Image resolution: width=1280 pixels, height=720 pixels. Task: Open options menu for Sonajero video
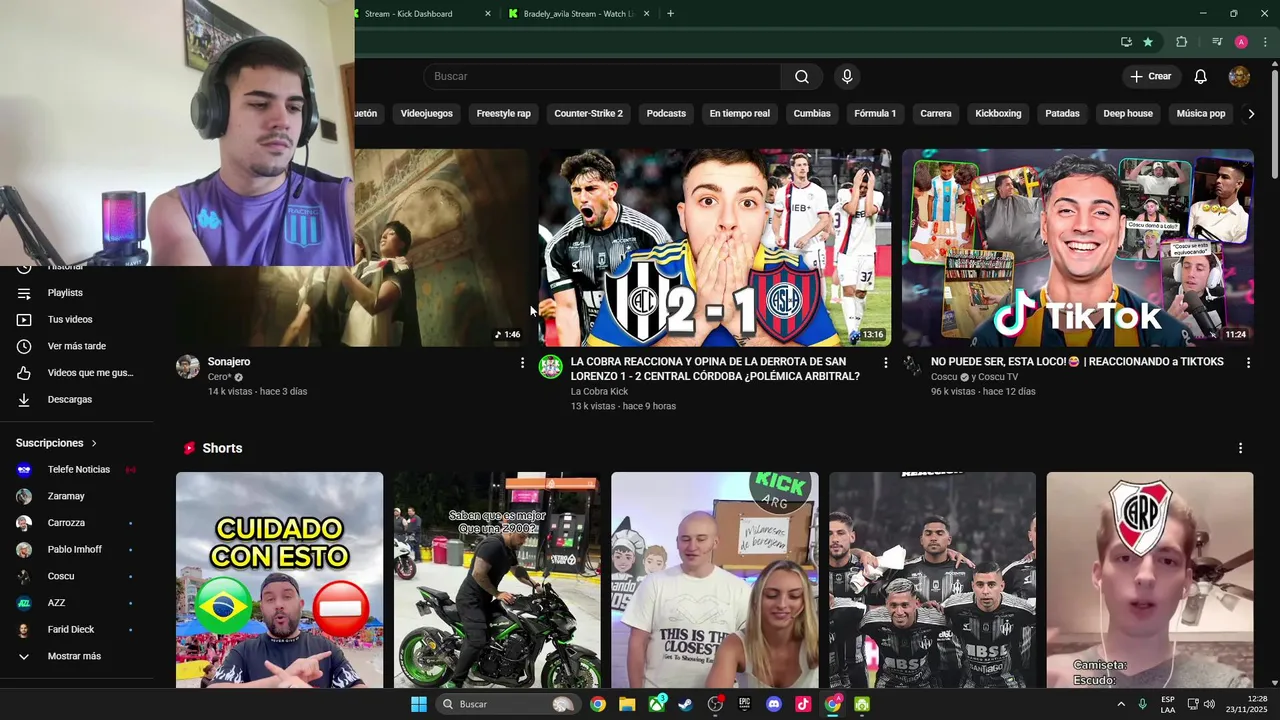coord(522,363)
